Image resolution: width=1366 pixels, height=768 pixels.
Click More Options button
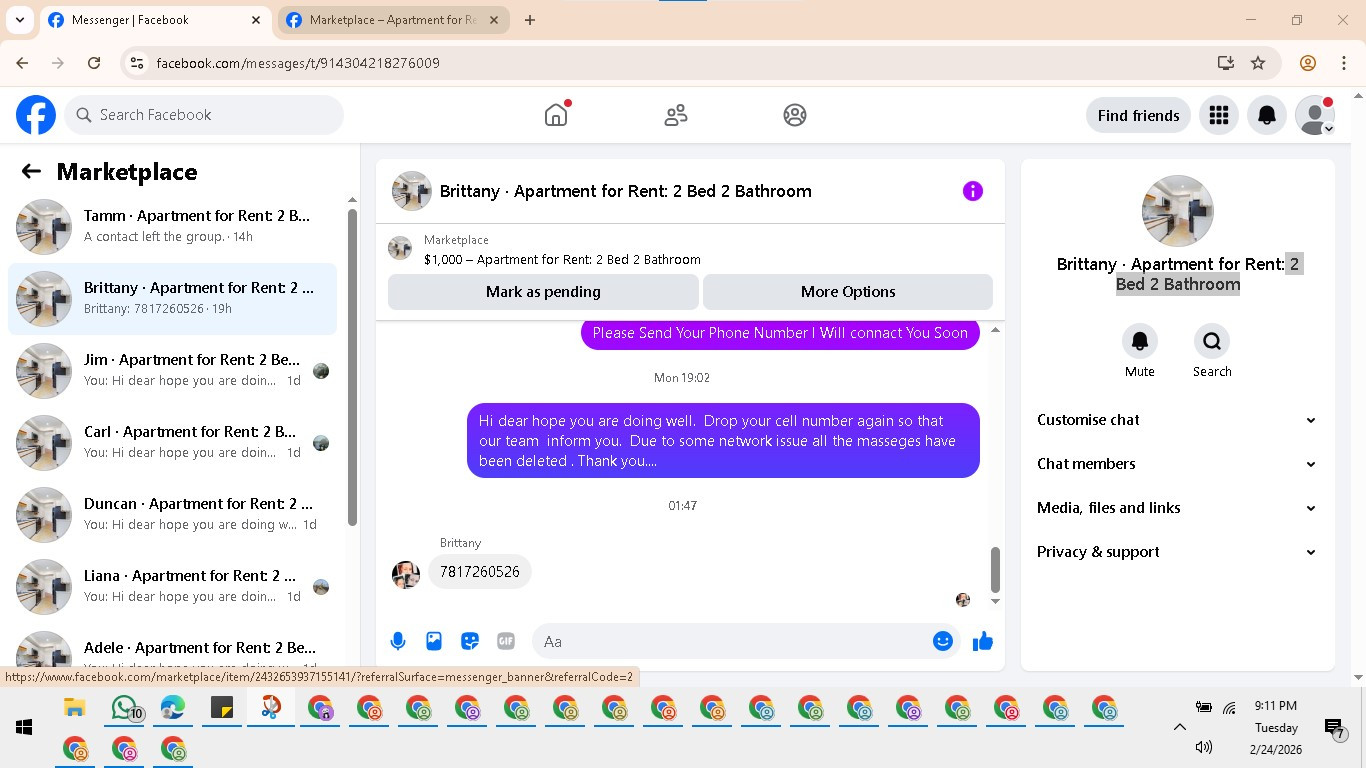(x=848, y=292)
